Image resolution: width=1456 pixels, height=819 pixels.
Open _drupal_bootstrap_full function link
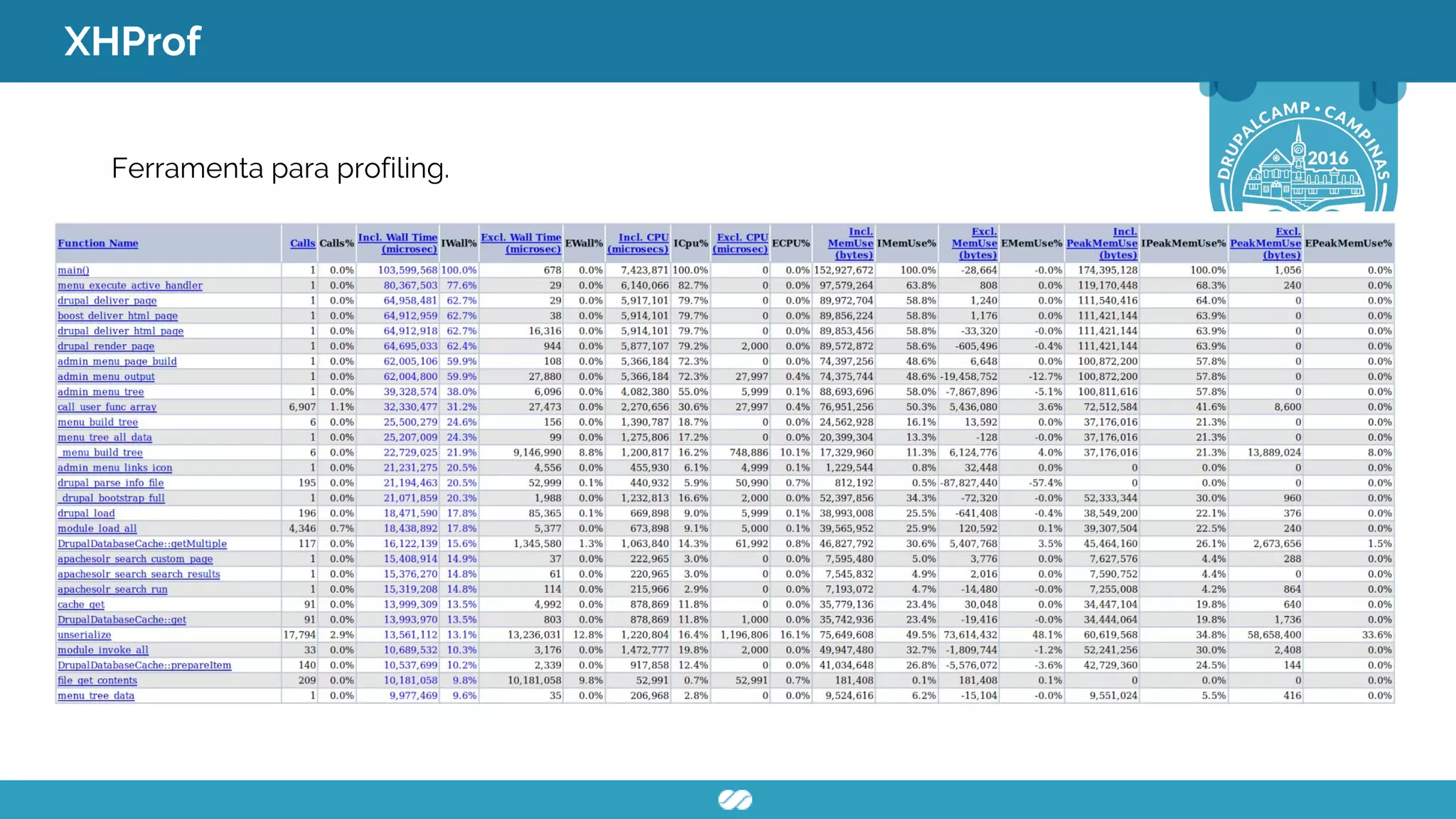pyautogui.click(x=111, y=498)
